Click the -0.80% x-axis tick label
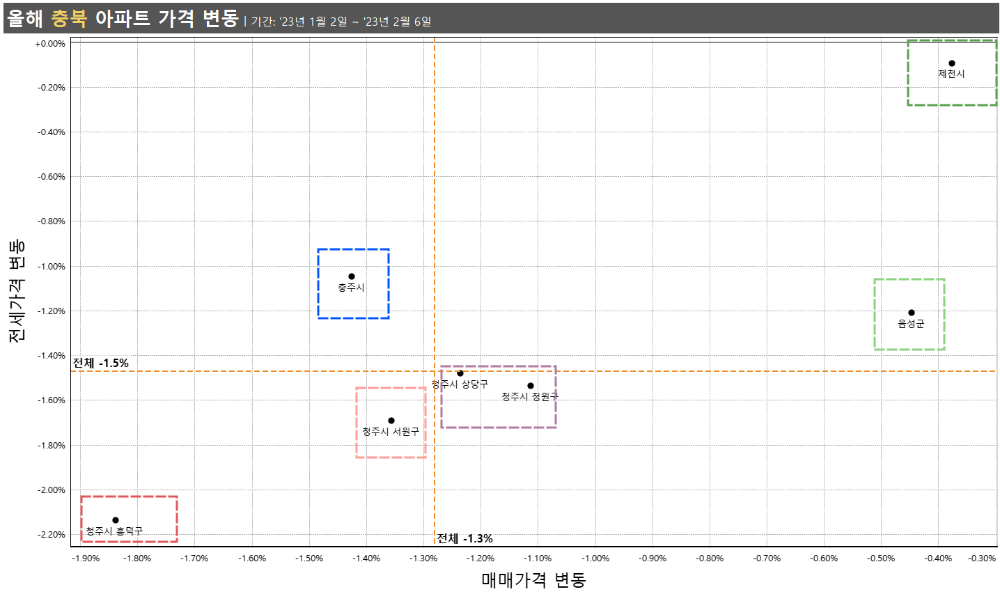This screenshot has height=592, width=1000. click(710, 558)
